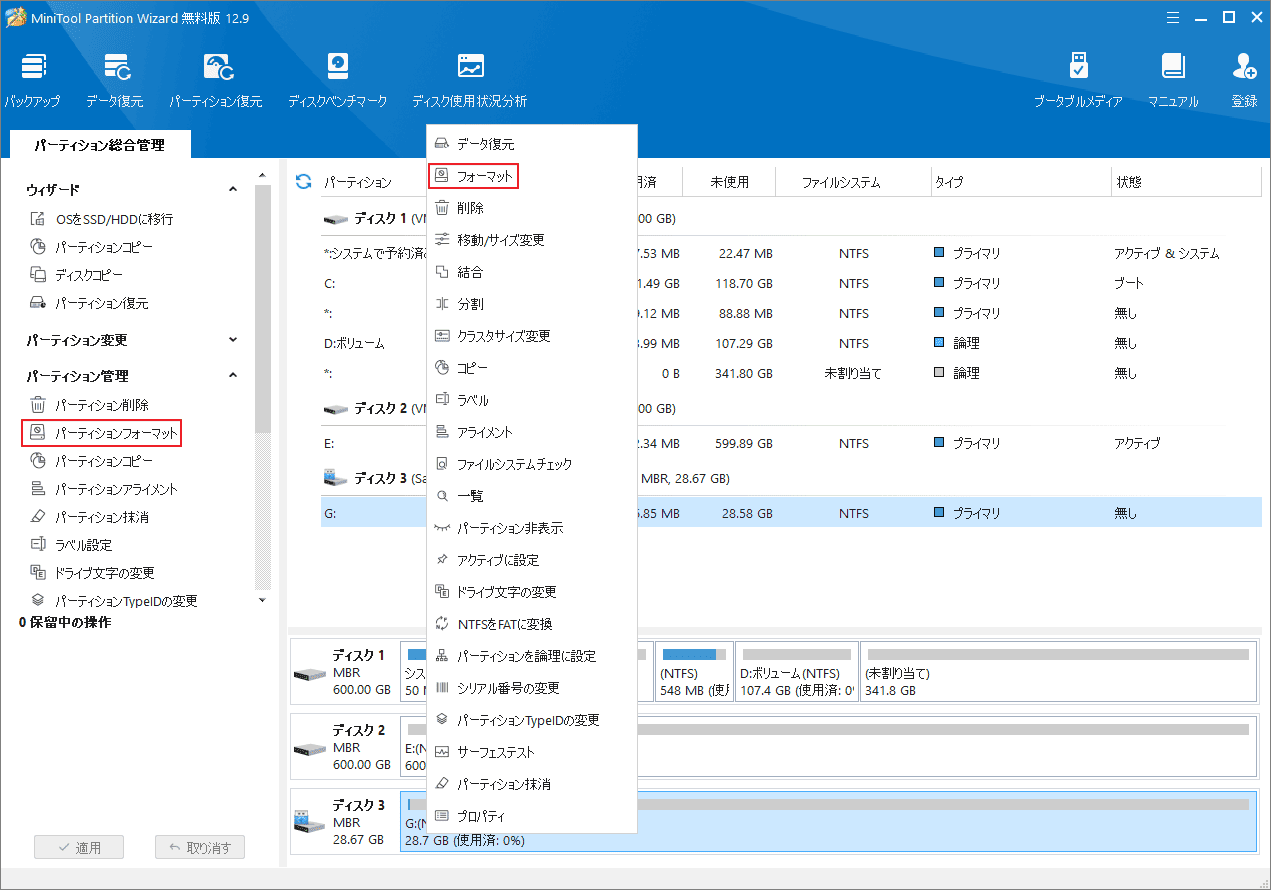Click the (NTFS) 548 MB block
1271x890 pixels.
tap(694, 672)
